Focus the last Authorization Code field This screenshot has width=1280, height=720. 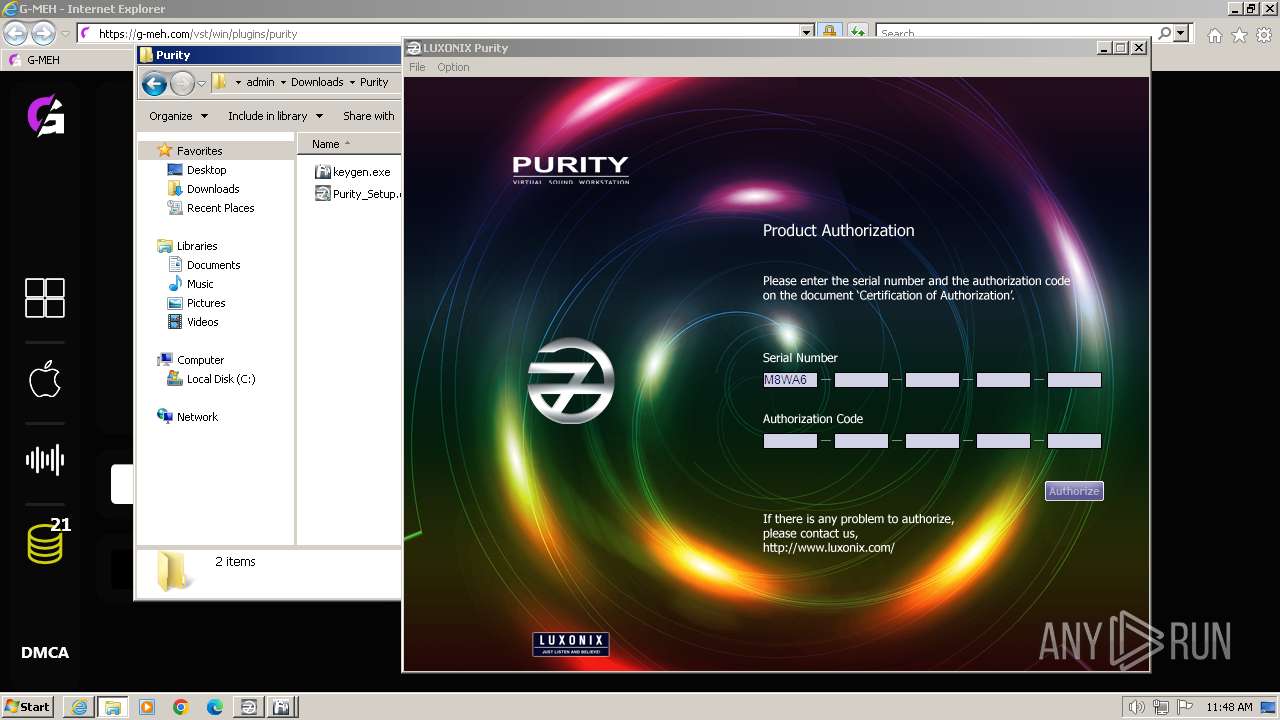(1074, 441)
